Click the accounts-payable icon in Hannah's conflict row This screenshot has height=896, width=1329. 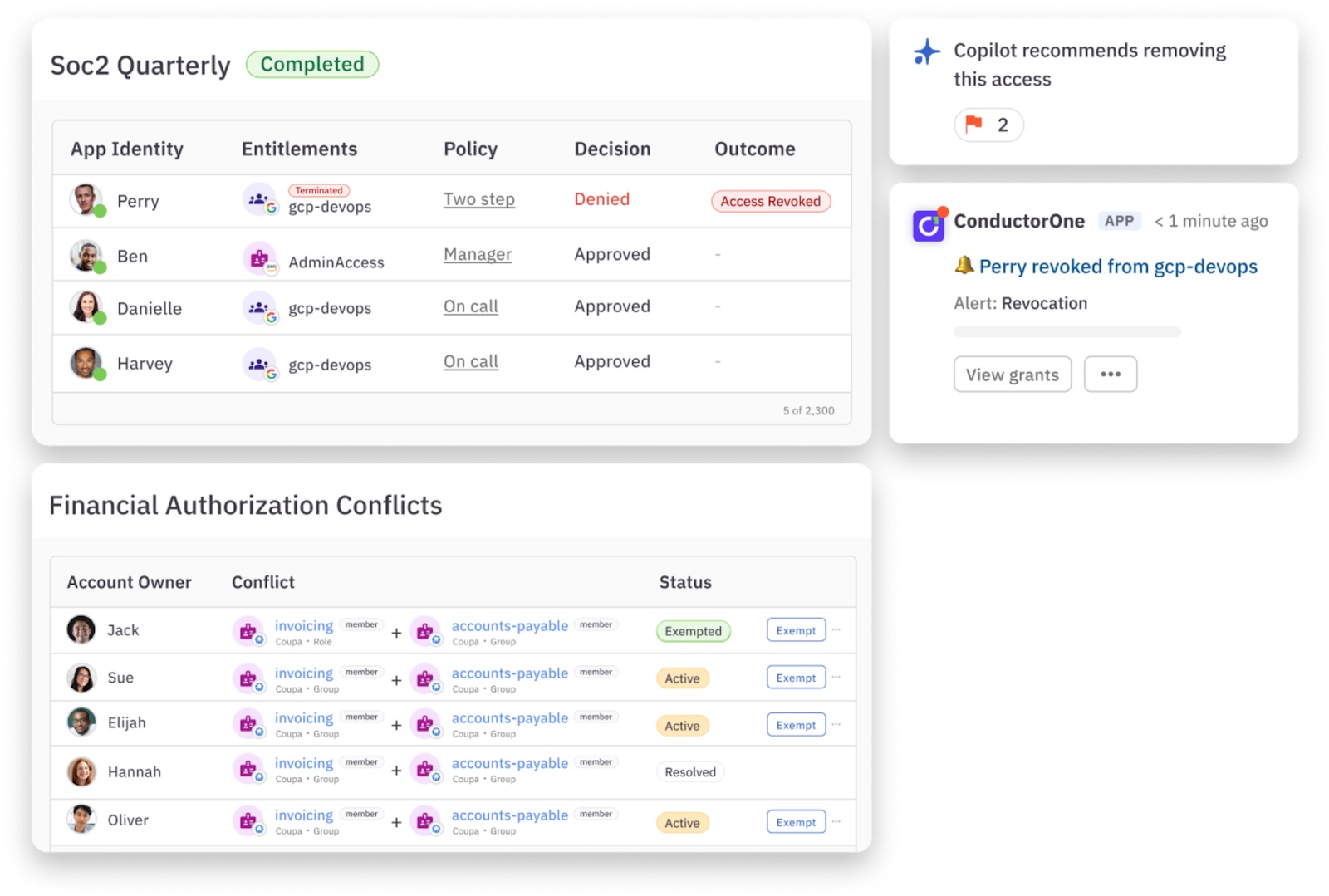(x=428, y=770)
